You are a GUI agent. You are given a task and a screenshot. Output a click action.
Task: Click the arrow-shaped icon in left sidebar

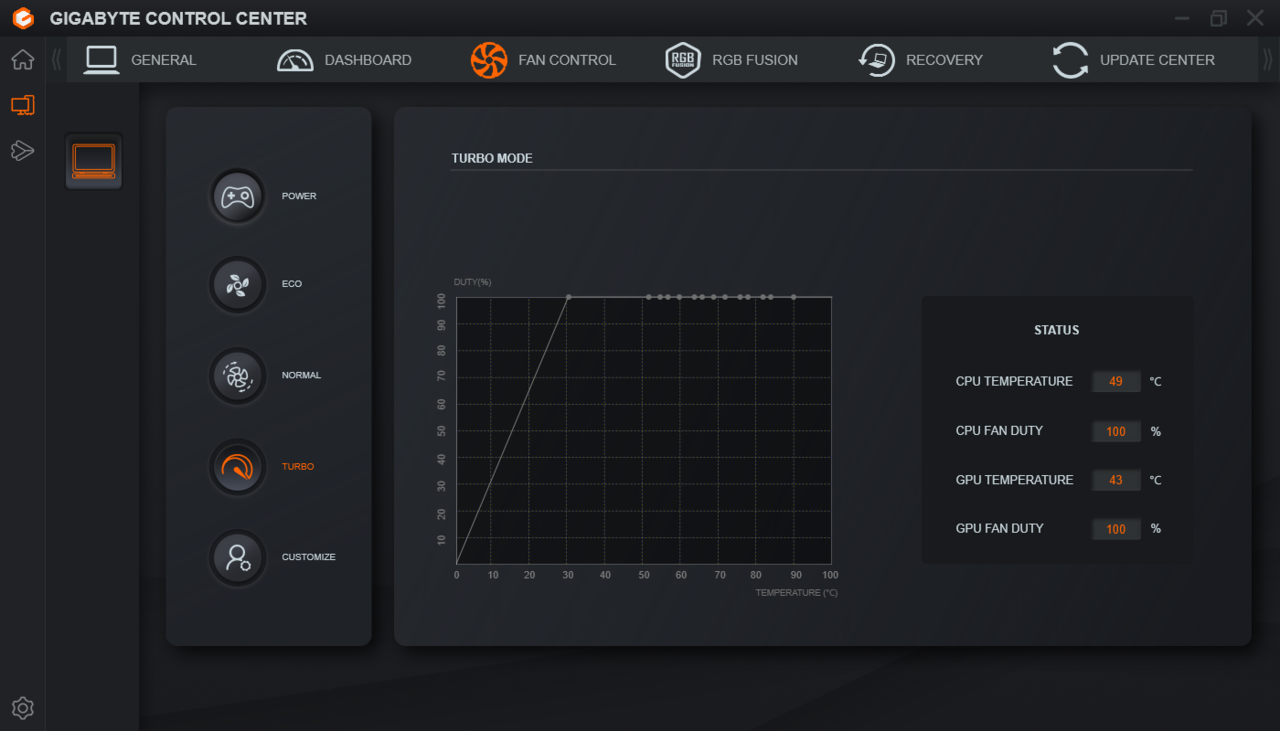[x=22, y=151]
